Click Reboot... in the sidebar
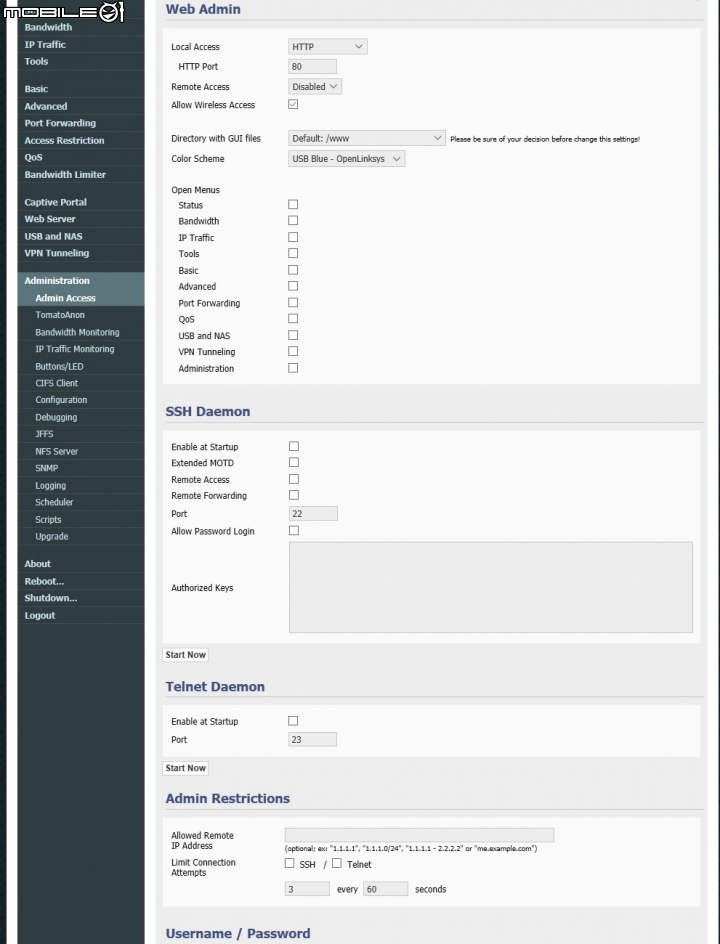The width and height of the screenshot is (720, 944). 81,582
